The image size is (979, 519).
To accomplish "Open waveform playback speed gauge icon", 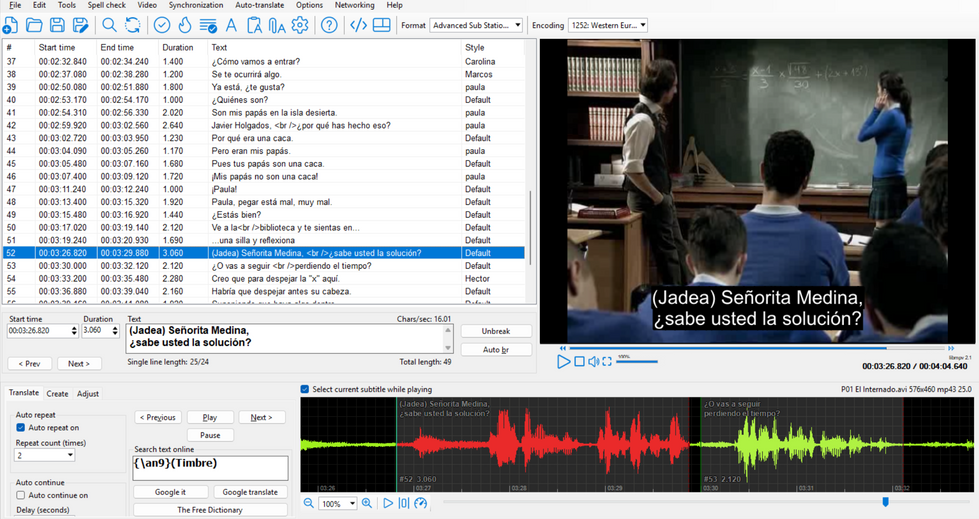I will pyautogui.click(x=421, y=503).
